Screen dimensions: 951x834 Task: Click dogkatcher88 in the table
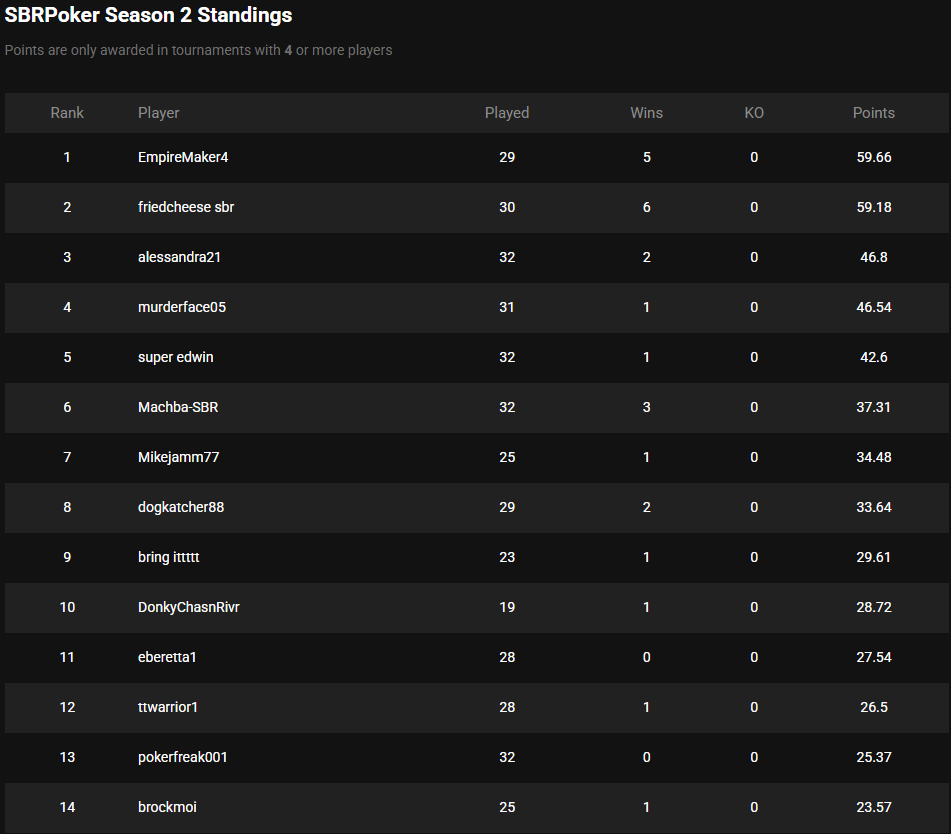181,507
